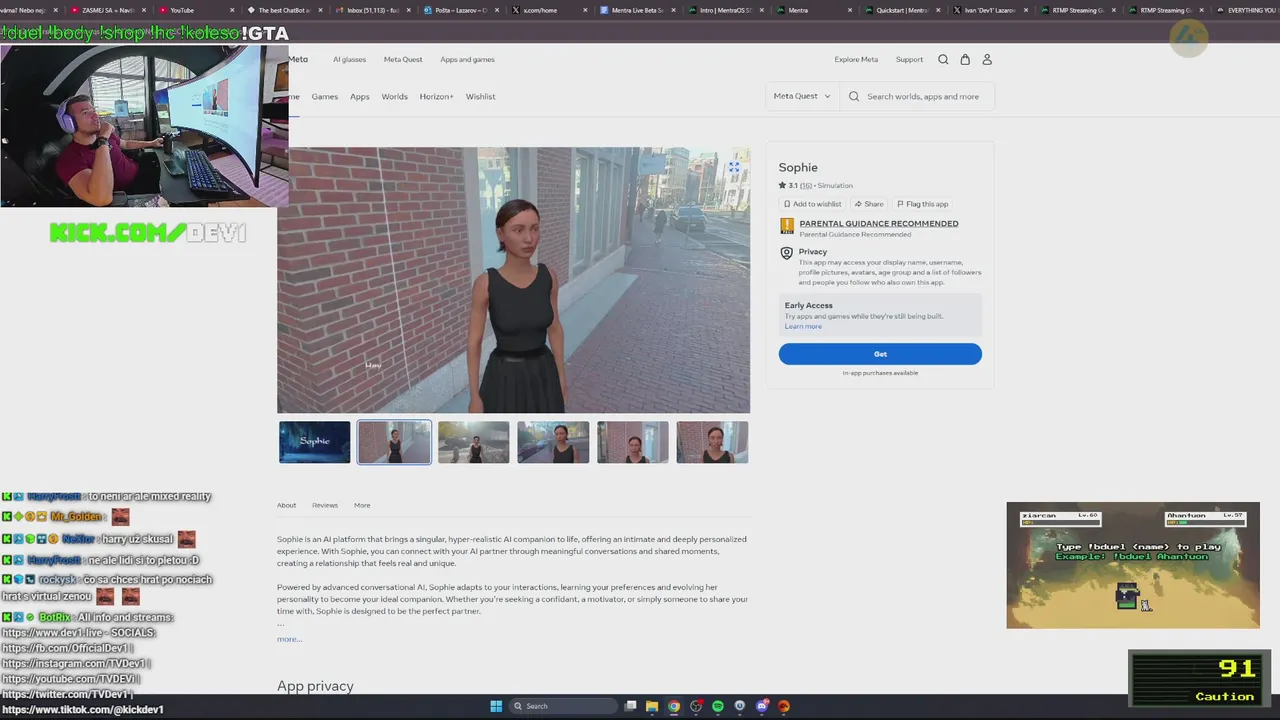
Task: Click the Explore Meta link
Action: [x=856, y=59]
